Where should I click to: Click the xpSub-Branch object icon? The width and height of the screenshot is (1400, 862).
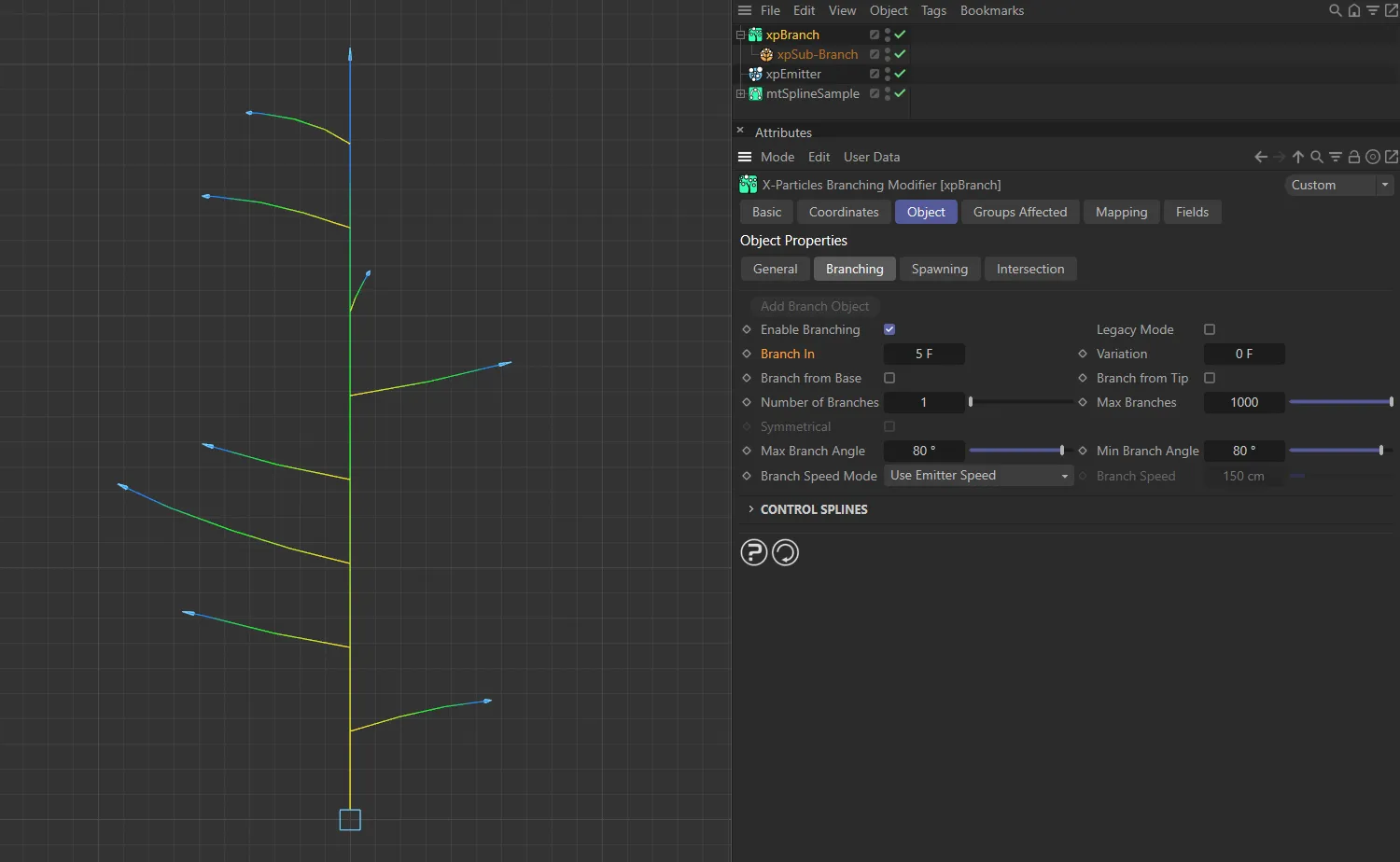(x=766, y=54)
